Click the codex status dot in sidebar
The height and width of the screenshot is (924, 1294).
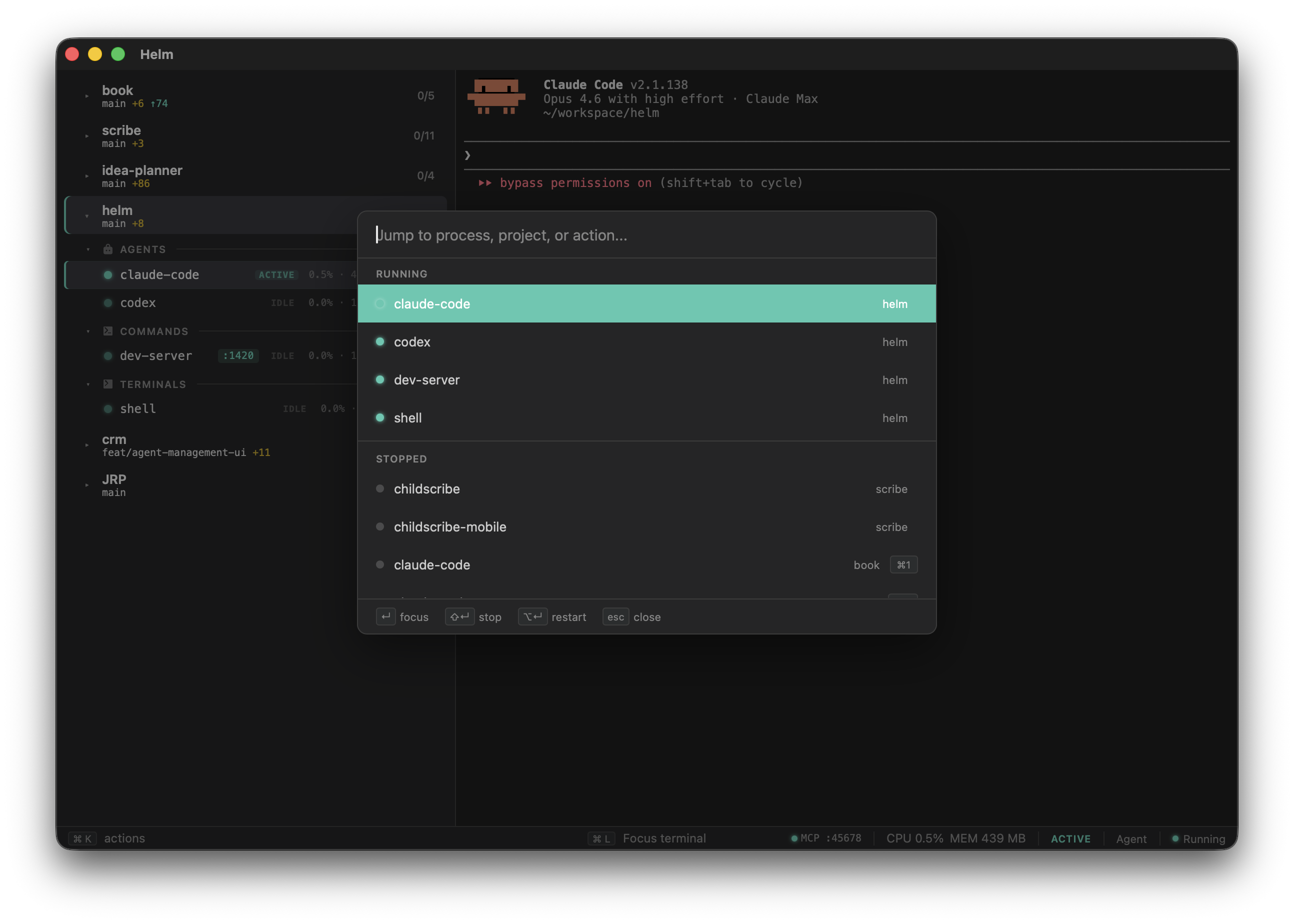[x=107, y=302]
